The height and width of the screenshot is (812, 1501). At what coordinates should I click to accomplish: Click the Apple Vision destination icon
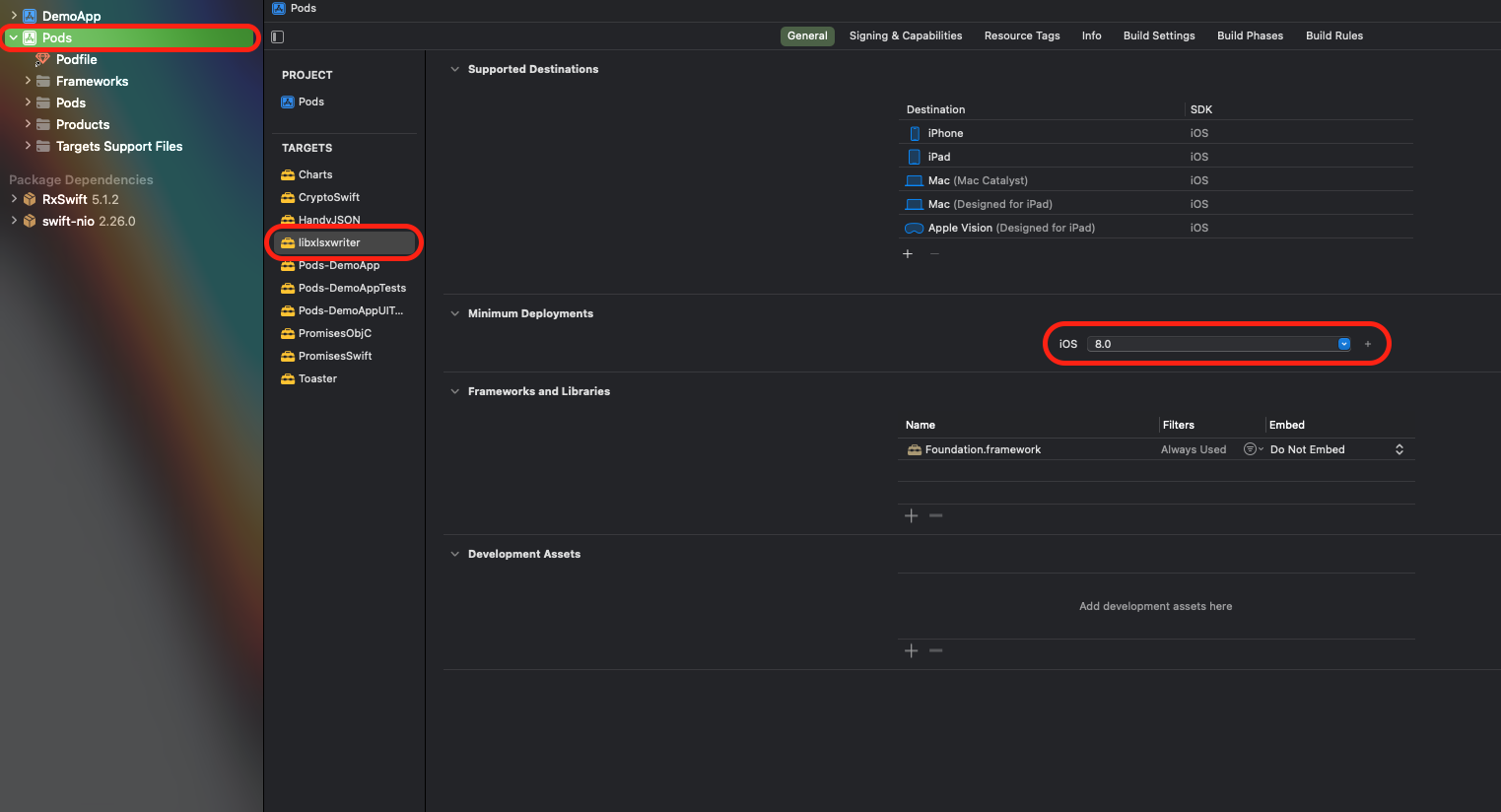pyautogui.click(x=914, y=228)
